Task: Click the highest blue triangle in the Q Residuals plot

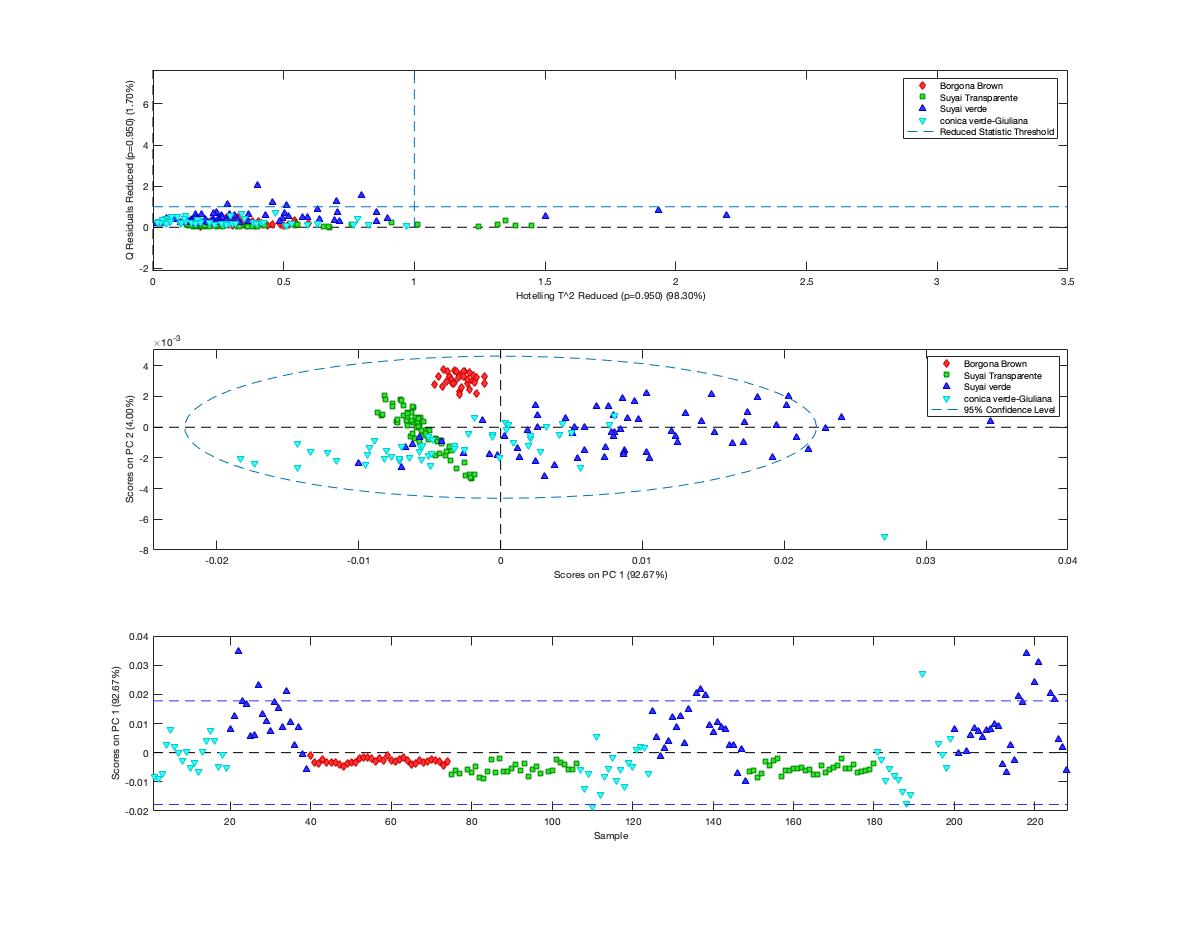Action: click(257, 184)
